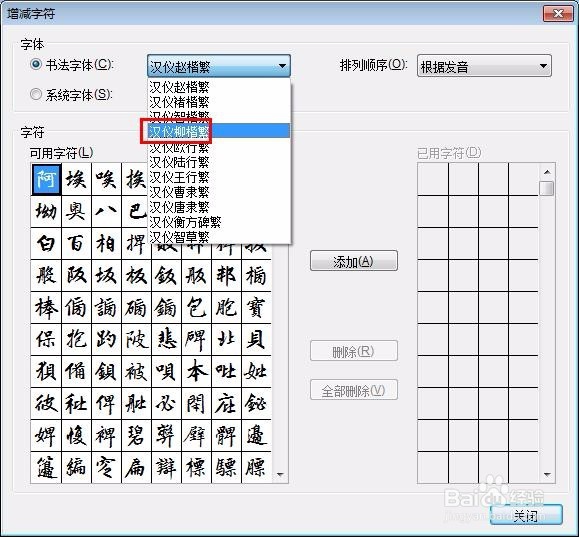
Task: Select the 棒 character cell
Action: click(46, 307)
